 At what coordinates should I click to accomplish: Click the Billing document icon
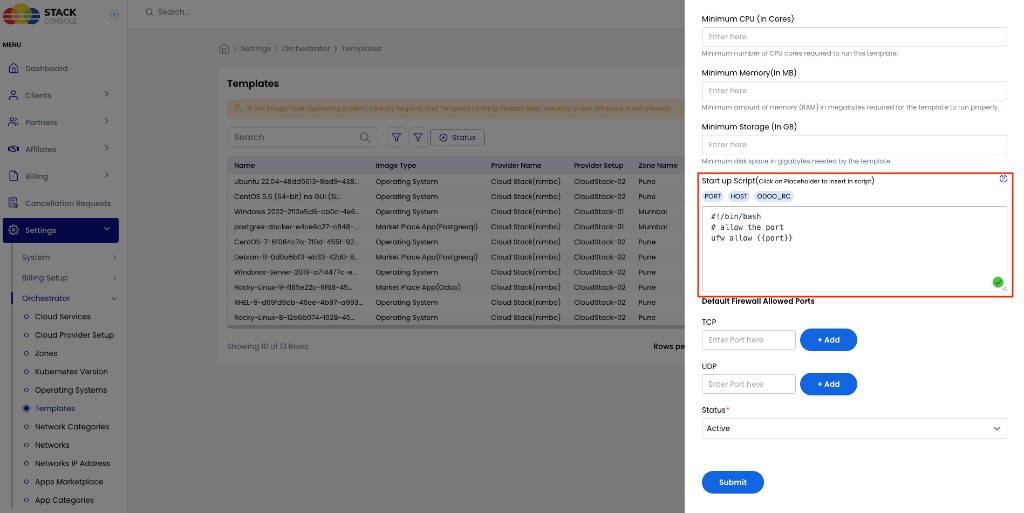(14, 176)
